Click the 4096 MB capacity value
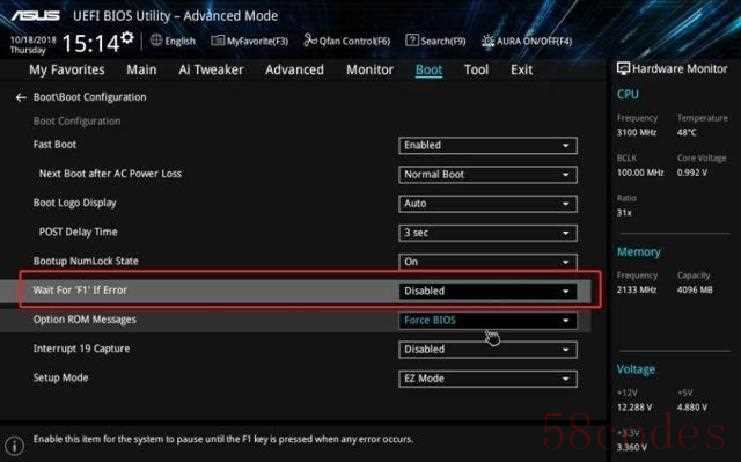The image size is (741, 462). click(695, 290)
